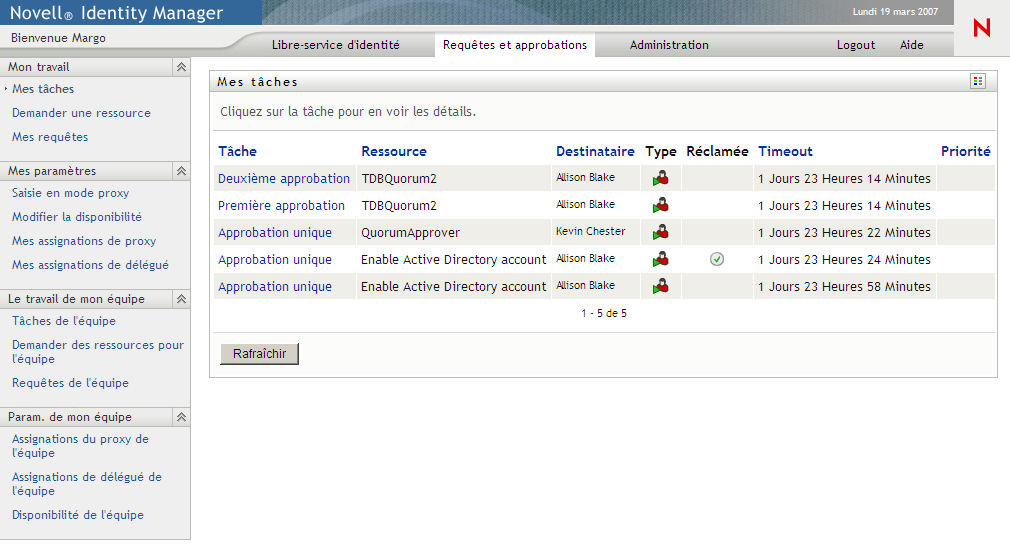The height and width of the screenshot is (549, 1010).
Task: Click the Mes paramètres section title
Action: point(52,171)
